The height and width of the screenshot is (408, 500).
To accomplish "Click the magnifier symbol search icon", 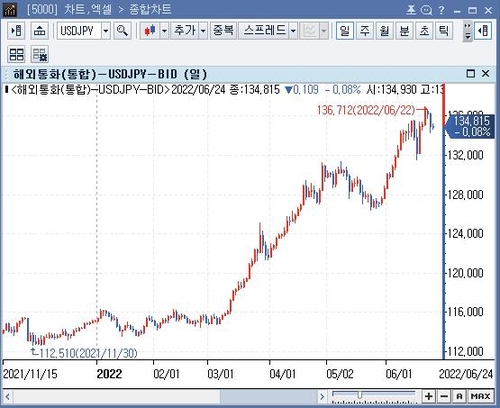I will 122,31.
